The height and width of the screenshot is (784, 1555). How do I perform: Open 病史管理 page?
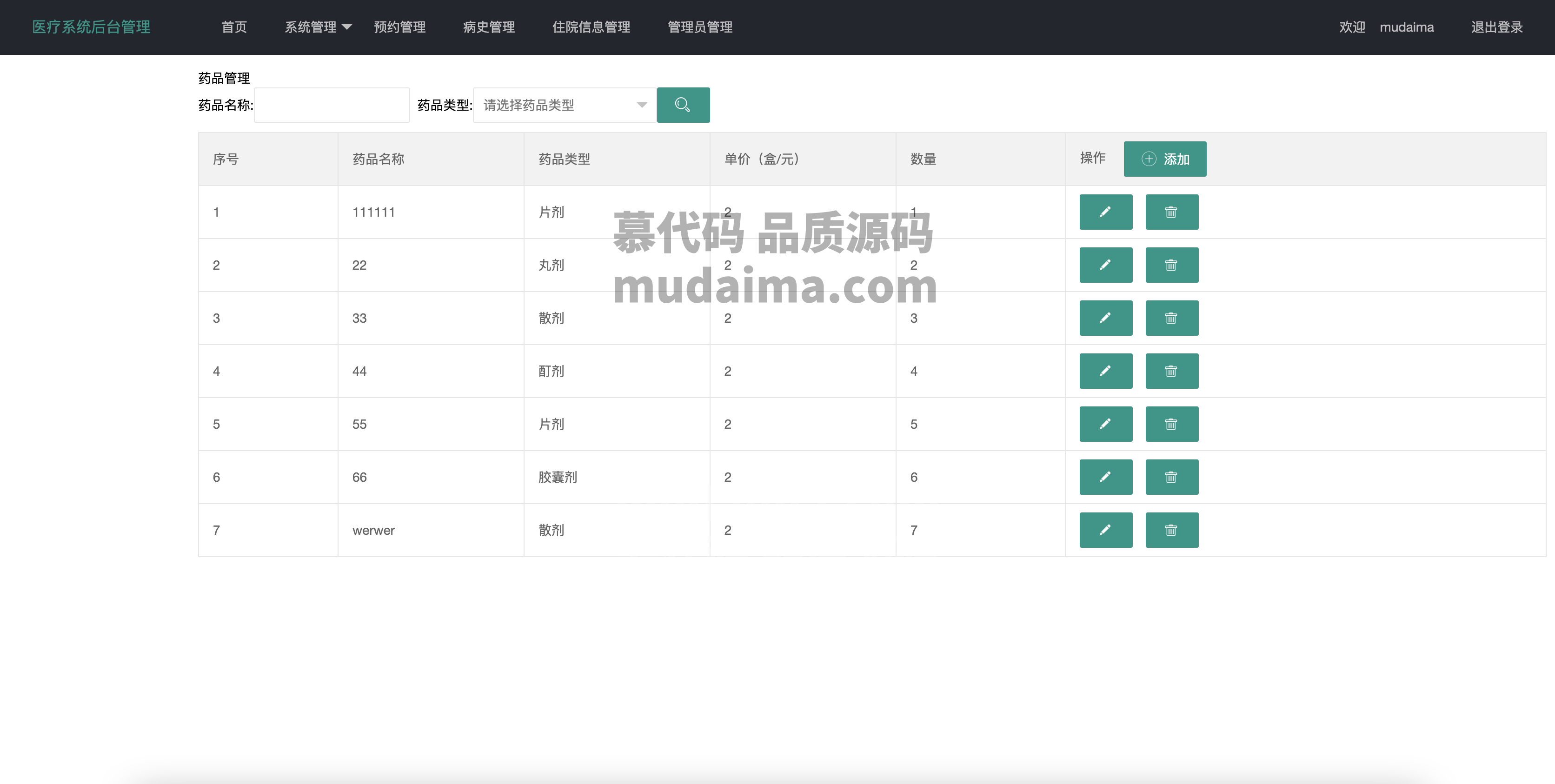pos(489,27)
